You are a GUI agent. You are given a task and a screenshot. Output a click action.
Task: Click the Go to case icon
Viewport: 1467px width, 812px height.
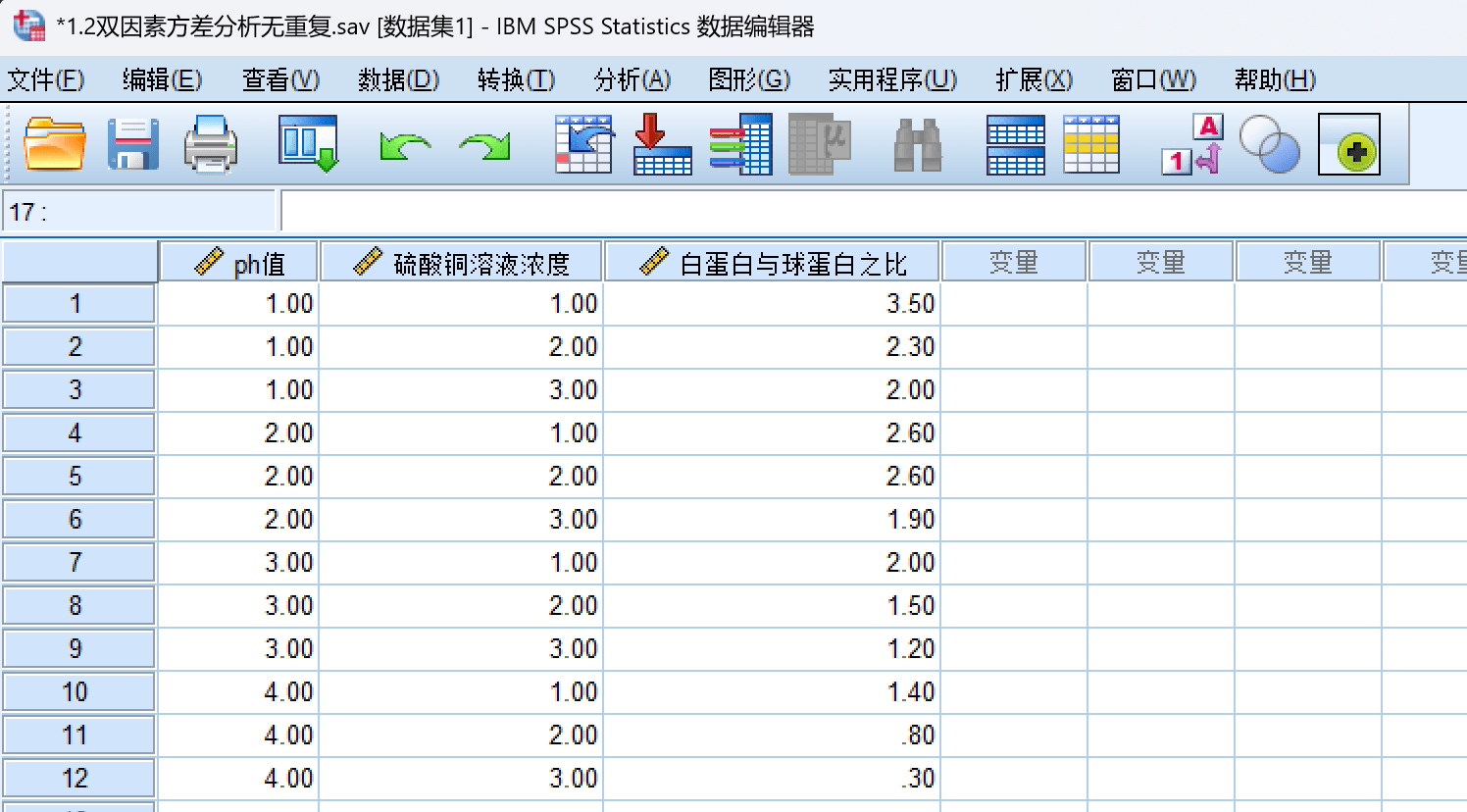(x=583, y=144)
